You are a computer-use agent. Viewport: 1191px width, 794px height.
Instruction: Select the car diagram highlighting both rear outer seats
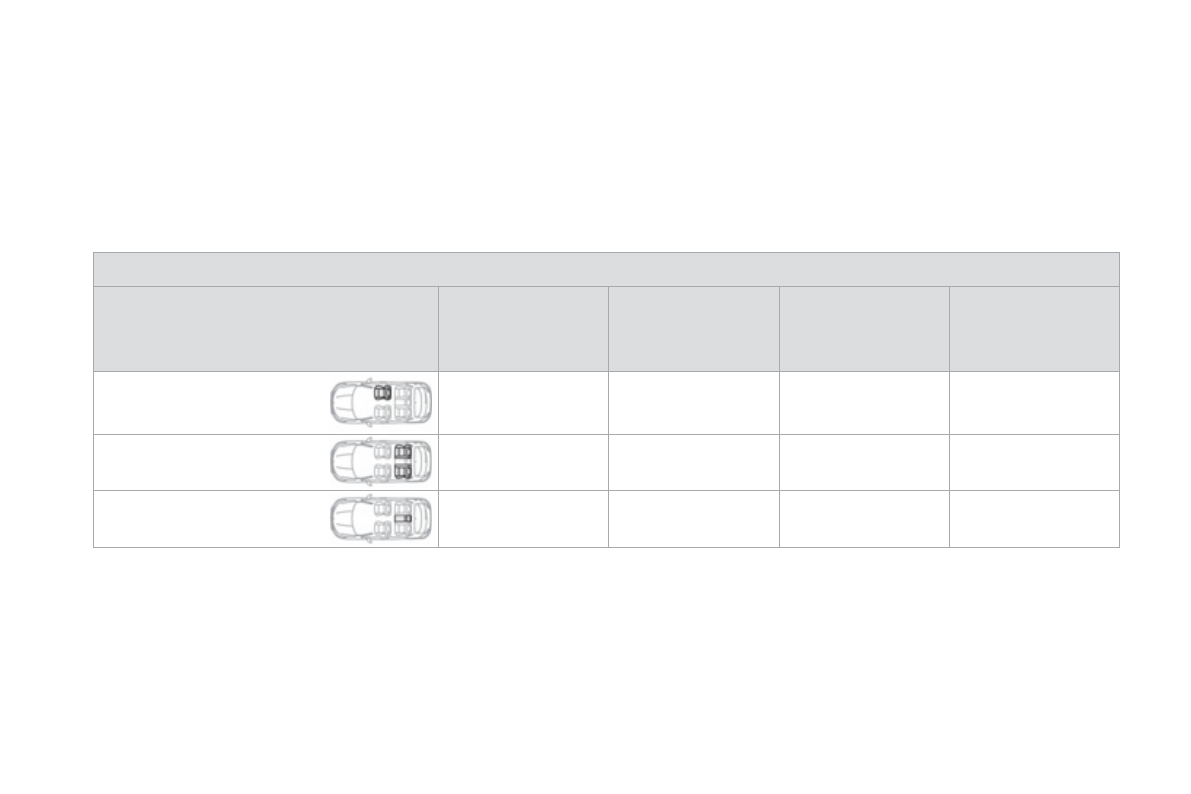381,461
